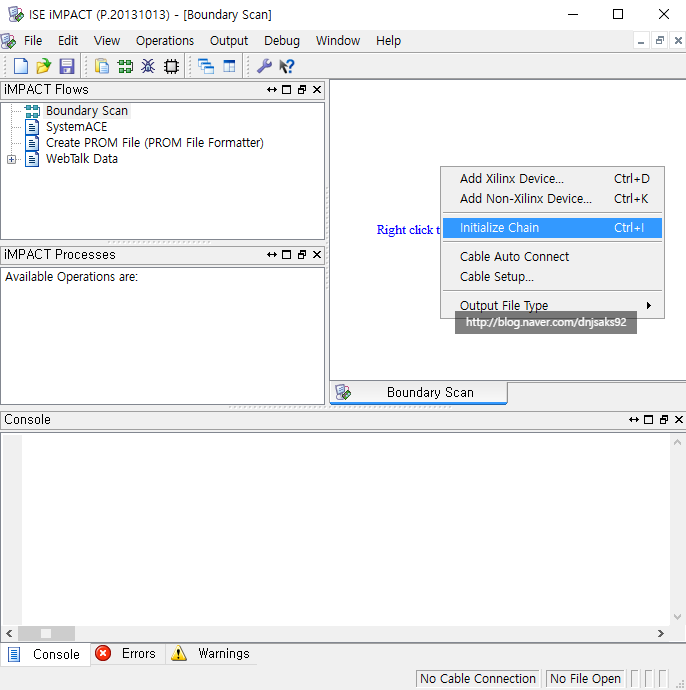Click the Available Operations are text
Screen dimensions: 686x690
point(71,277)
